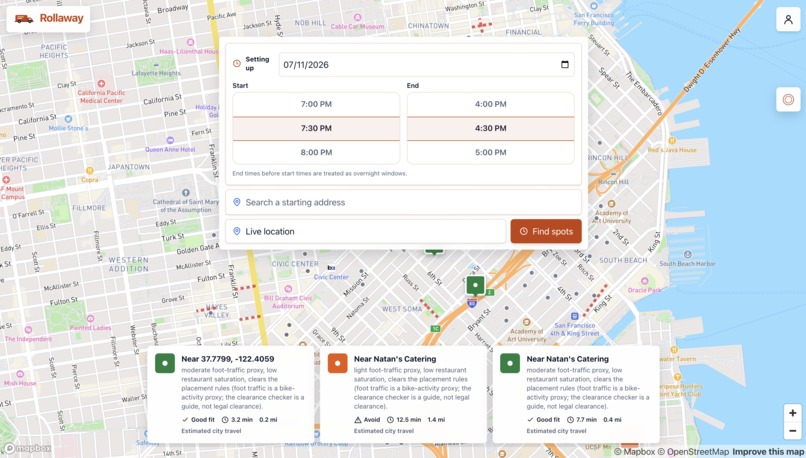This screenshot has height=458, width=806.
Task: Click the Queen Anne Hotel map marker
Action: pyautogui.click(x=170, y=140)
